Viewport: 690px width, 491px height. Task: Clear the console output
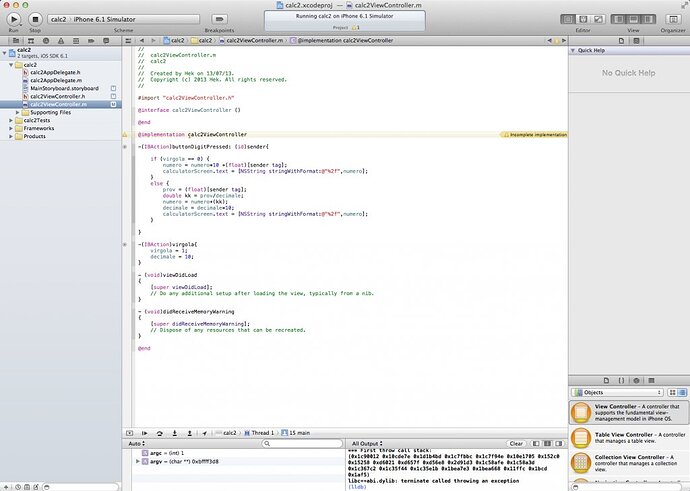coord(516,443)
